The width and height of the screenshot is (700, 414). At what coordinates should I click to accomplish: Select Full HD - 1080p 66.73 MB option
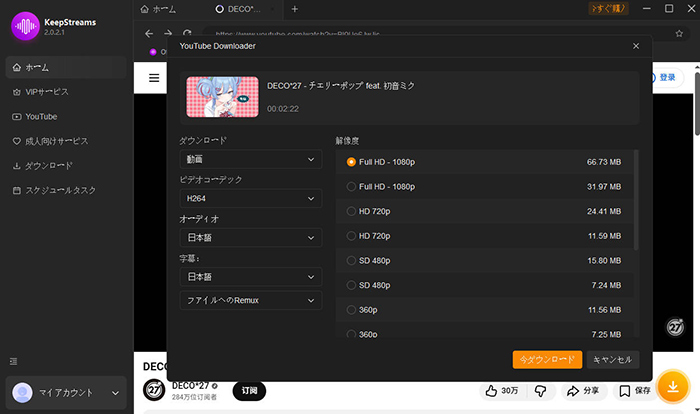point(484,162)
